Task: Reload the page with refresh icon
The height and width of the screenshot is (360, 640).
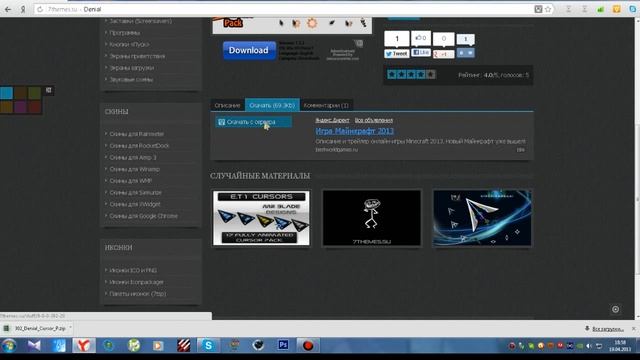Action: [40, 9]
